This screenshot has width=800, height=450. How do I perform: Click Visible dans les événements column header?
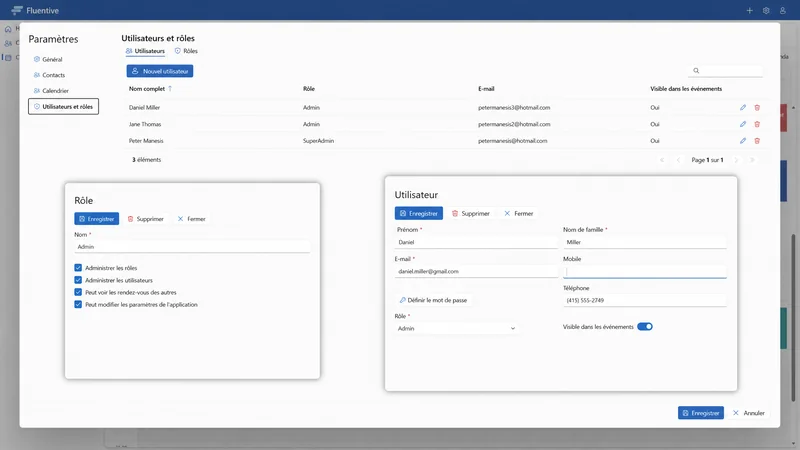pos(686,89)
